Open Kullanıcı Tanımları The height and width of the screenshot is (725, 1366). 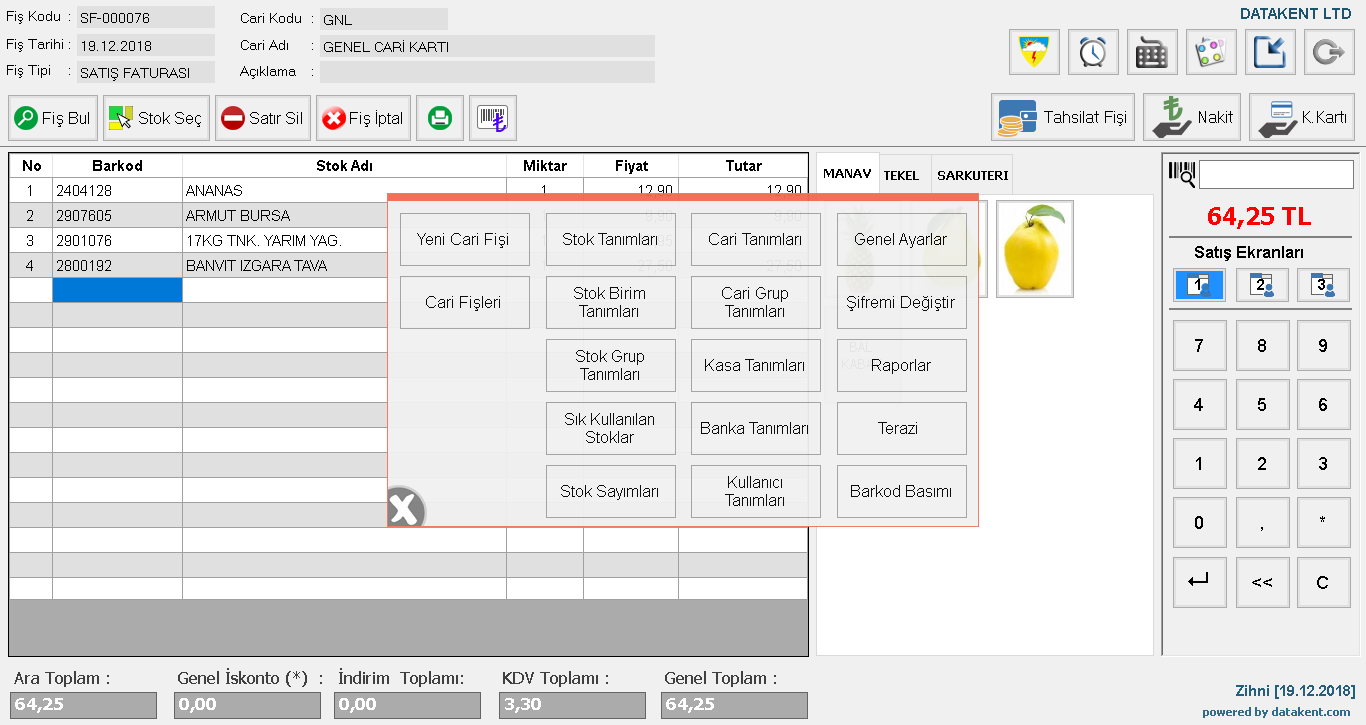(x=755, y=491)
